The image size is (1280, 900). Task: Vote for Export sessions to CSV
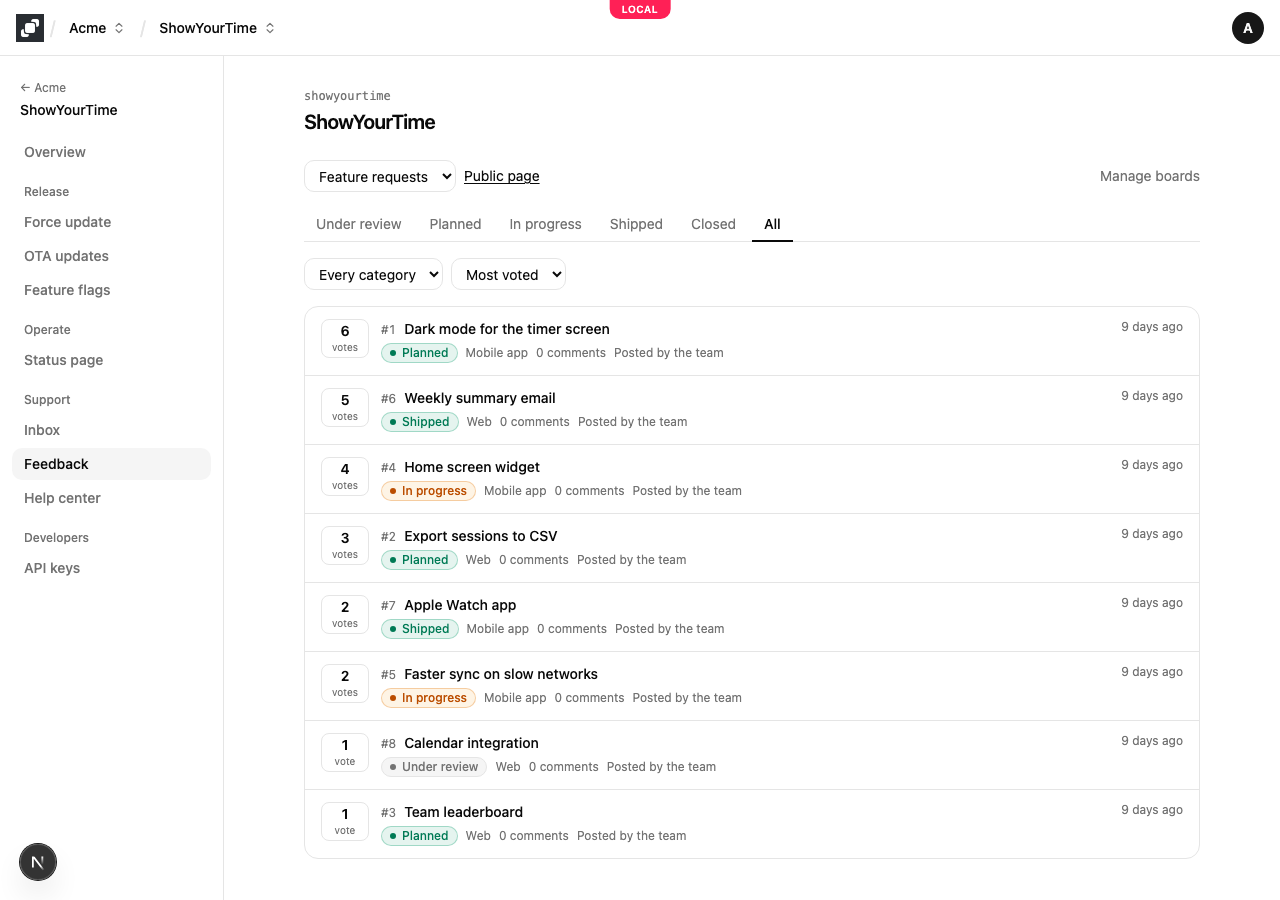(x=345, y=545)
